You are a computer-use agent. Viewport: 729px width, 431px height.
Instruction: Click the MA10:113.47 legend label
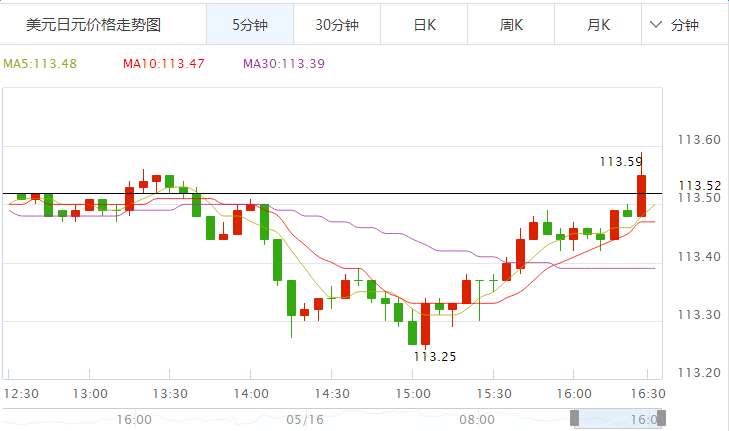164,64
